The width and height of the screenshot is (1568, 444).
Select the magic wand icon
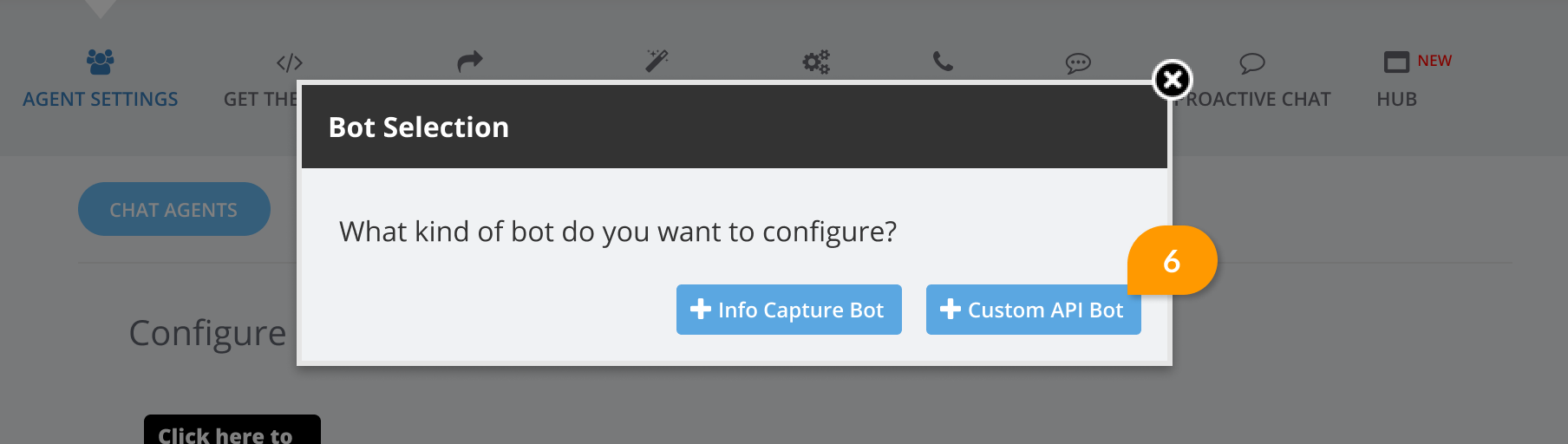coord(657,61)
